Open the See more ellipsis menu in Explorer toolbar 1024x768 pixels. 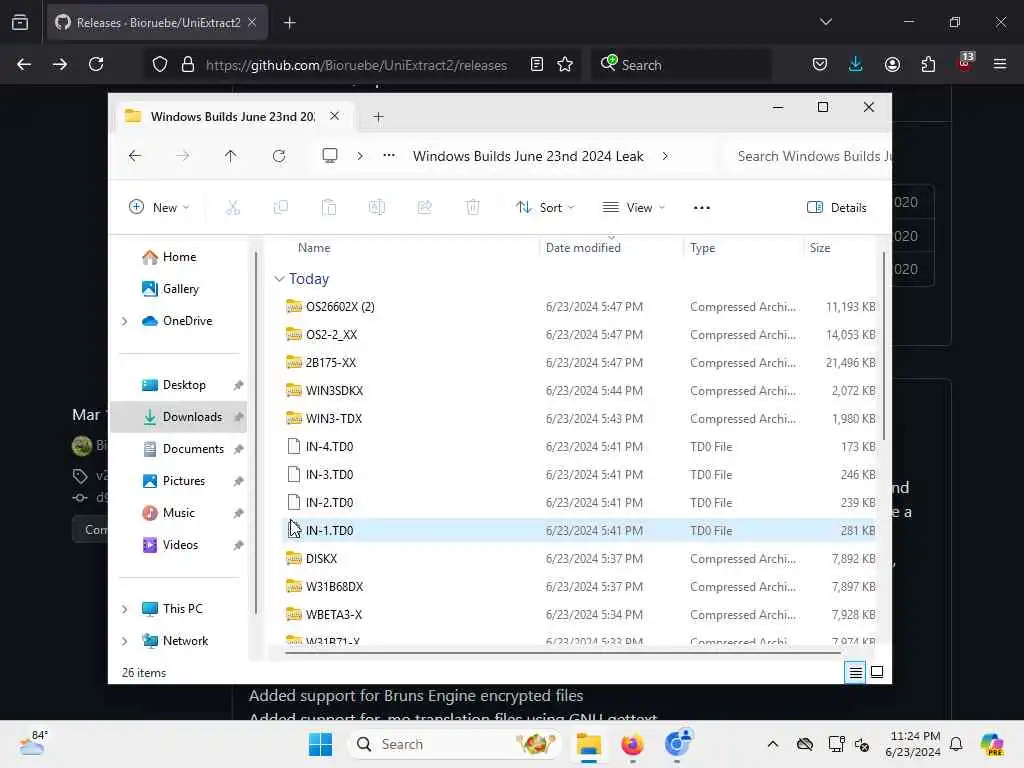701,208
